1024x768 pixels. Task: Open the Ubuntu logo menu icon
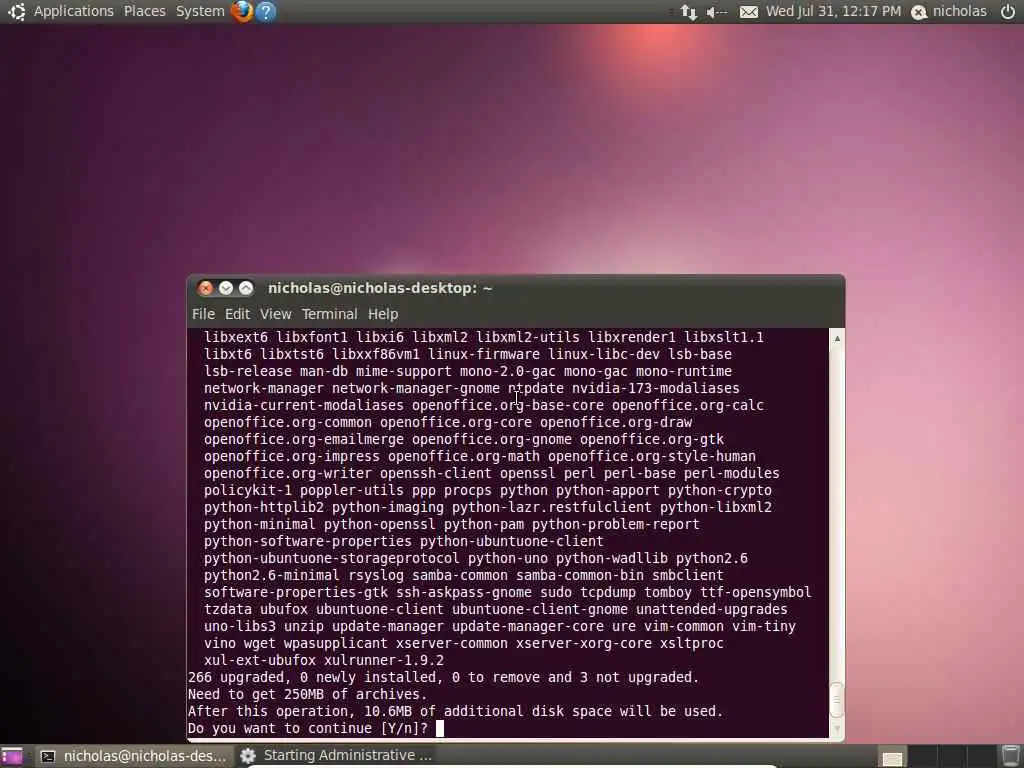tap(16, 11)
